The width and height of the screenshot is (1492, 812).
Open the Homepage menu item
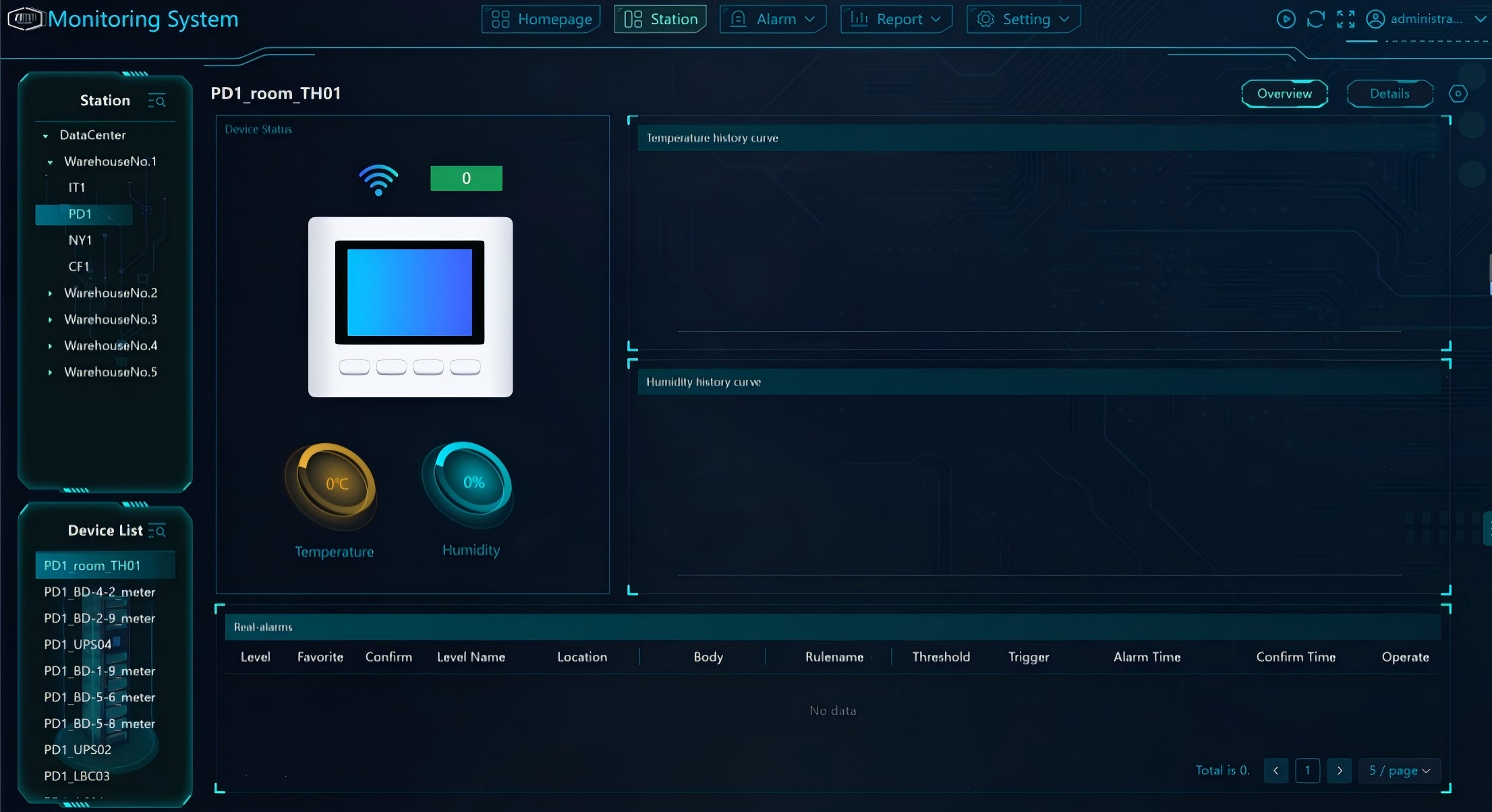541,19
